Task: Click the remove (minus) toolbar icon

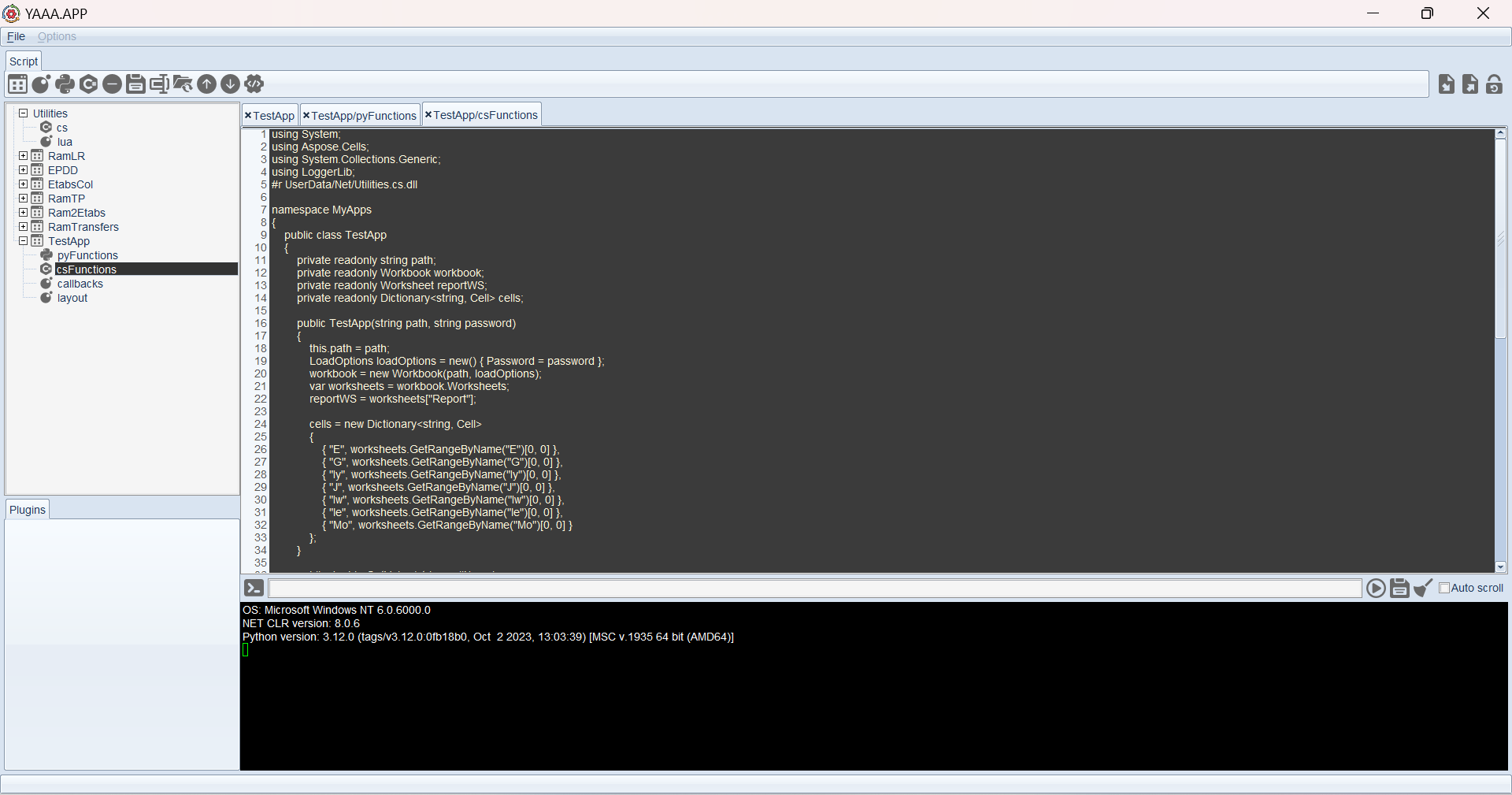Action: coord(112,84)
